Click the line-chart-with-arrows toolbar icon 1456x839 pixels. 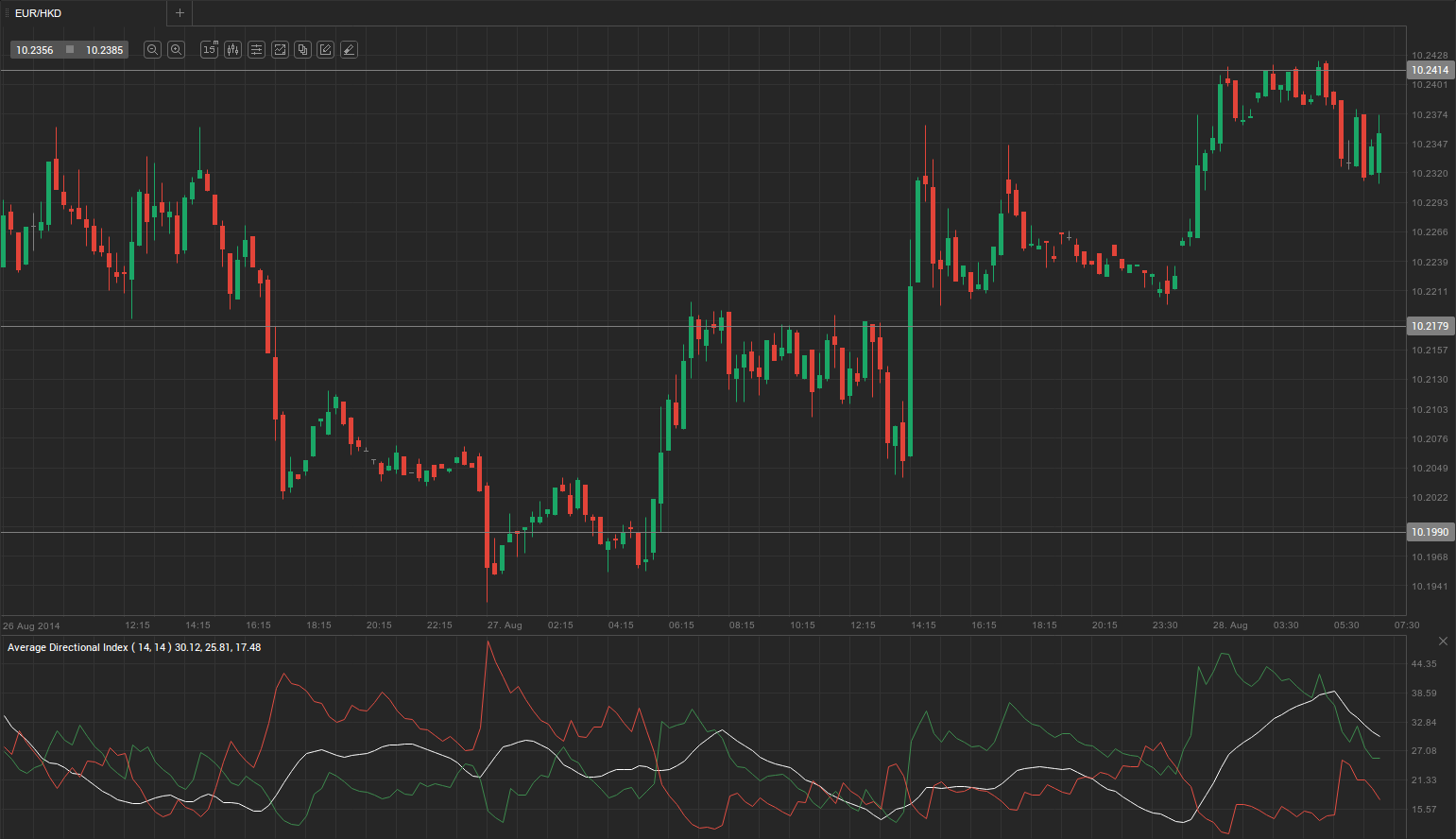click(x=280, y=50)
